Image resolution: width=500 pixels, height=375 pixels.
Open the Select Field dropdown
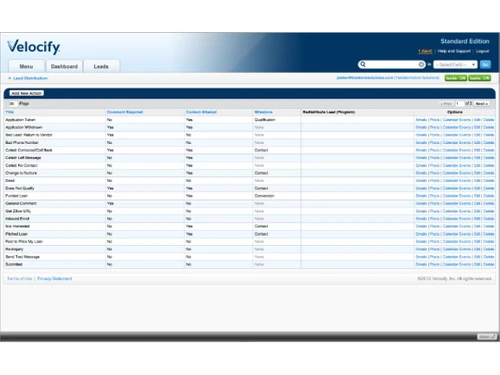tap(455, 65)
